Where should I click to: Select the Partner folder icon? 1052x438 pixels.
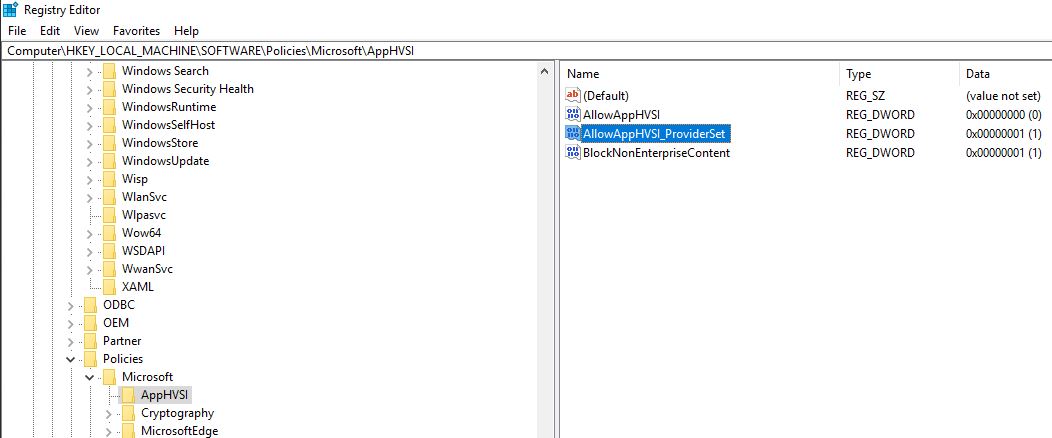tap(91, 341)
